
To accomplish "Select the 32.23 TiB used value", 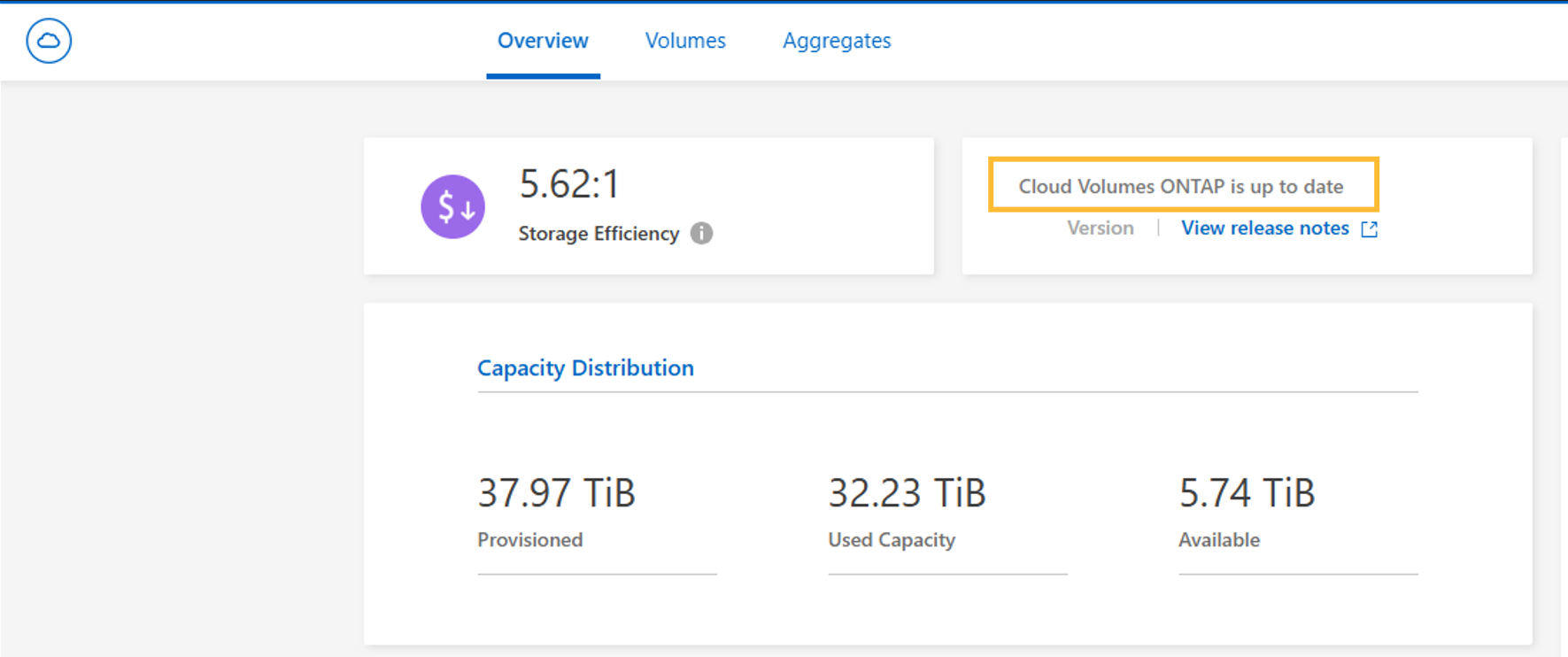I will 907,492.
